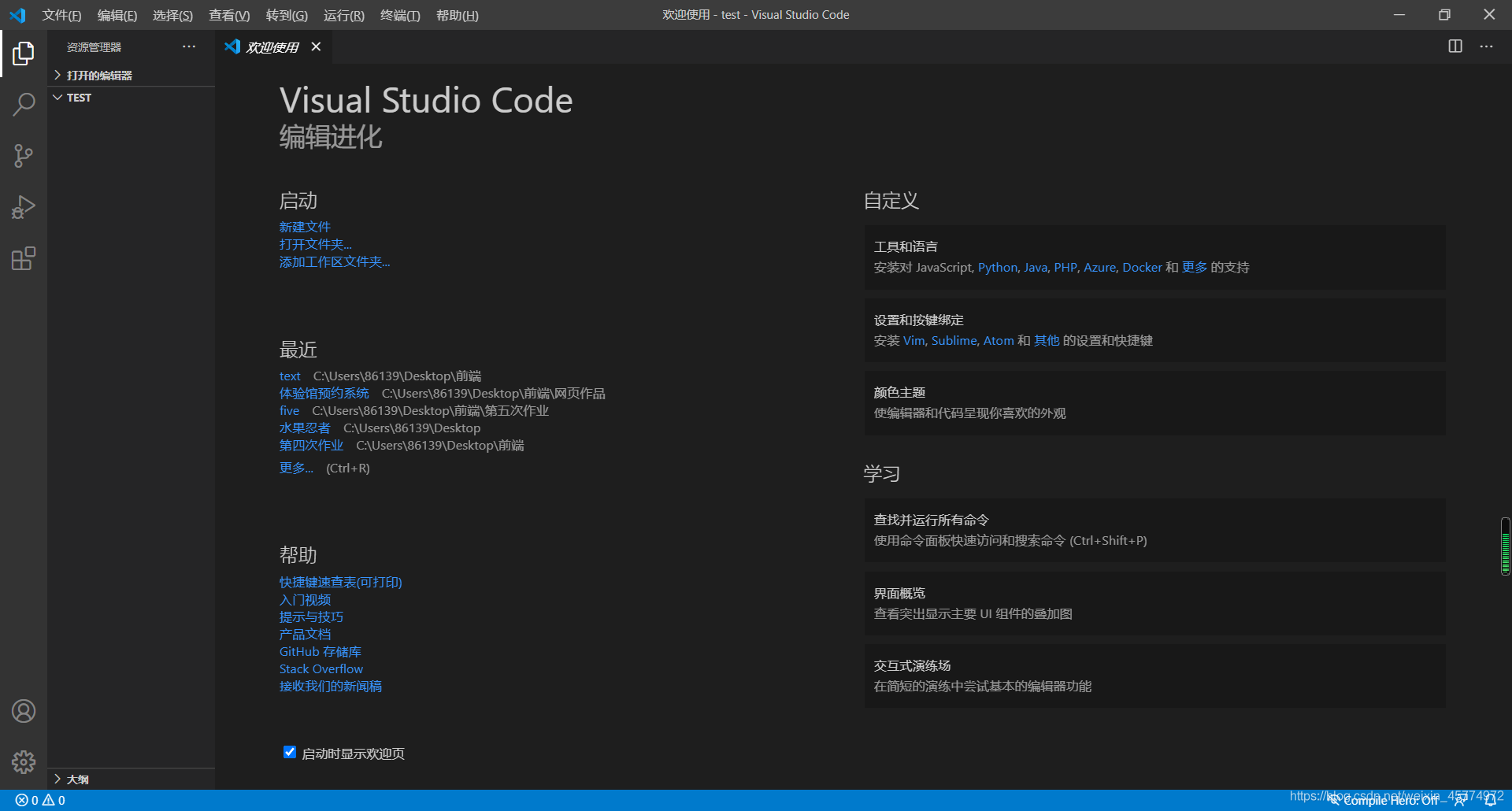Open the Explorer view in activity bar
The height and width of the screenshot is (811, 1512).
click(x=24, y=54)
